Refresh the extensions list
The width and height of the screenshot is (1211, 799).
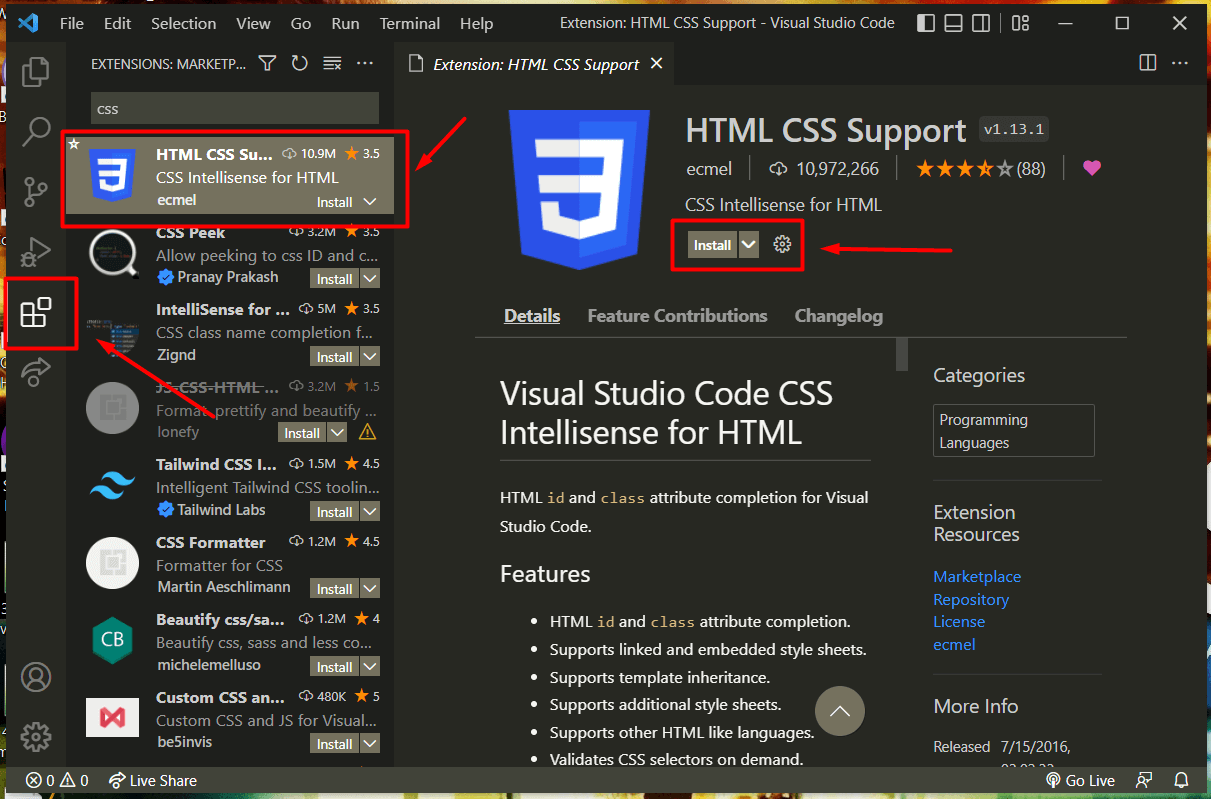[299, 64]
